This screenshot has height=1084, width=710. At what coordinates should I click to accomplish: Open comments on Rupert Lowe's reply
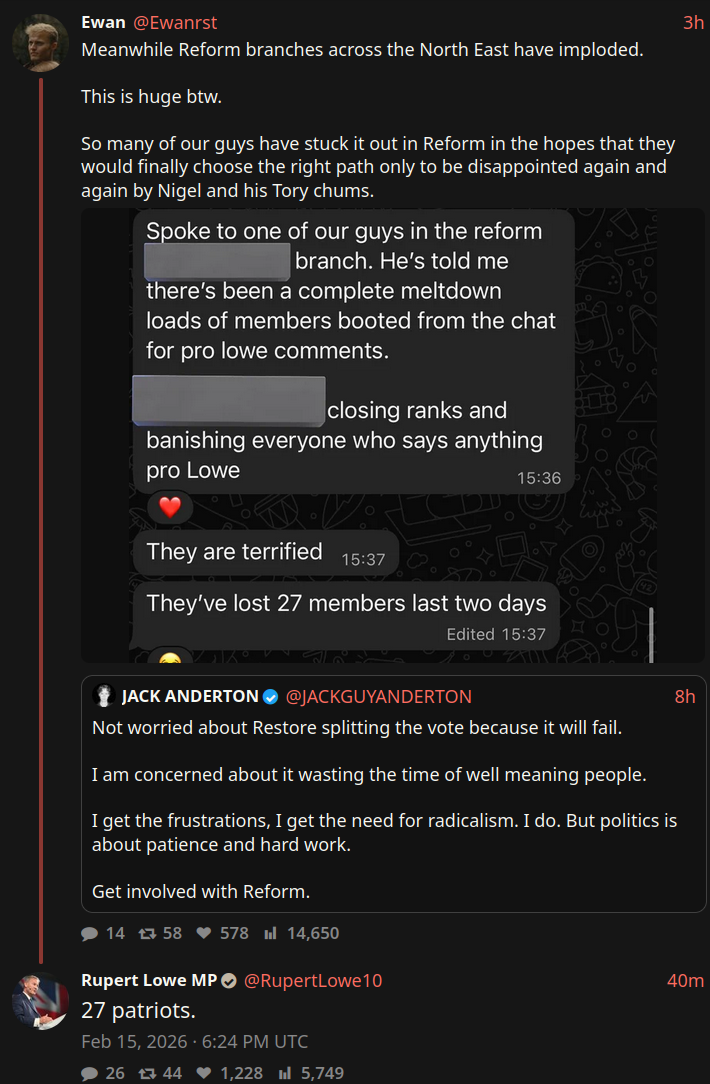[90, 1073]
